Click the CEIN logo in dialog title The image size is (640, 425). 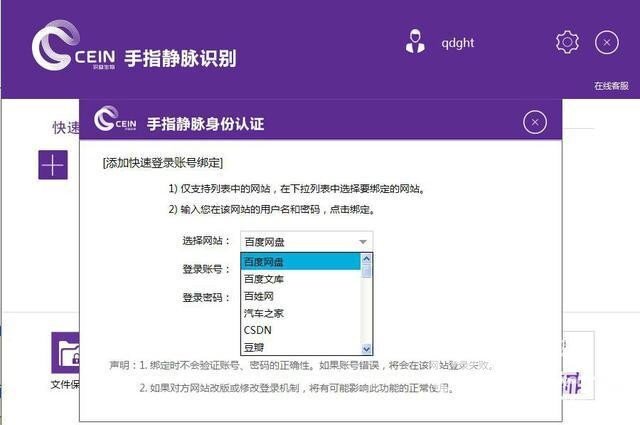click(115, 119)
